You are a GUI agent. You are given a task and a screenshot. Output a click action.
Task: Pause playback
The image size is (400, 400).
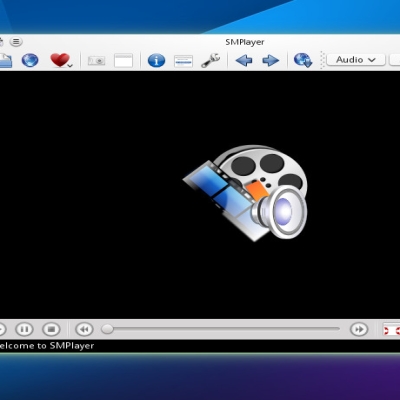tap(25, 329)
